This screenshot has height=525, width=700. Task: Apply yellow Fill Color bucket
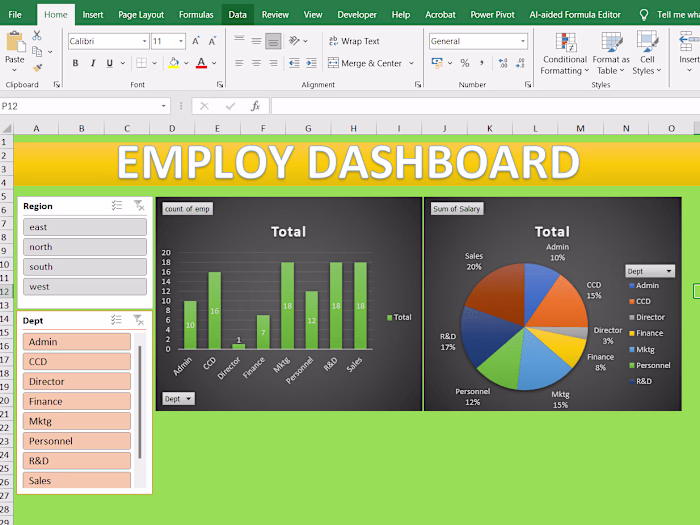point(174,63)
